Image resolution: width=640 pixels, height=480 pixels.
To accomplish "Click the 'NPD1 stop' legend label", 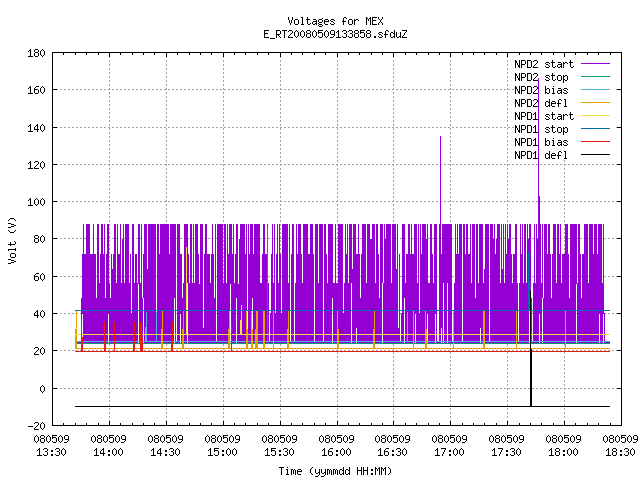I will tap(541, 129).
